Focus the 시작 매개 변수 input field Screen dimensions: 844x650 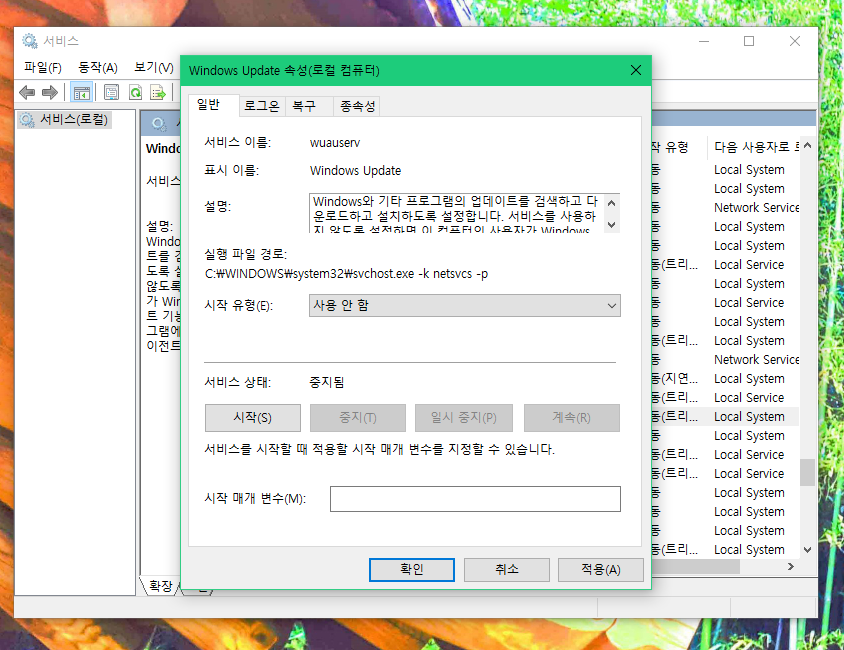(475, 499)
